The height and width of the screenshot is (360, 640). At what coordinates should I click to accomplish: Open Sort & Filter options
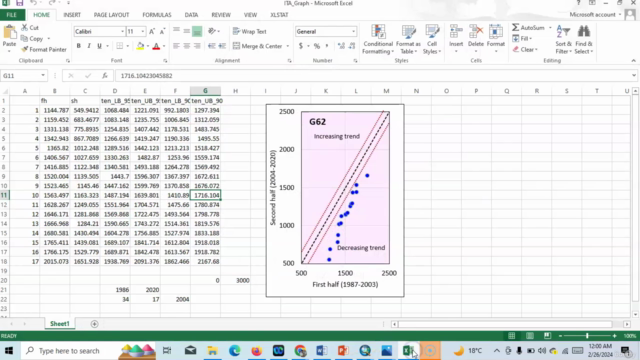tap(564, 40)
